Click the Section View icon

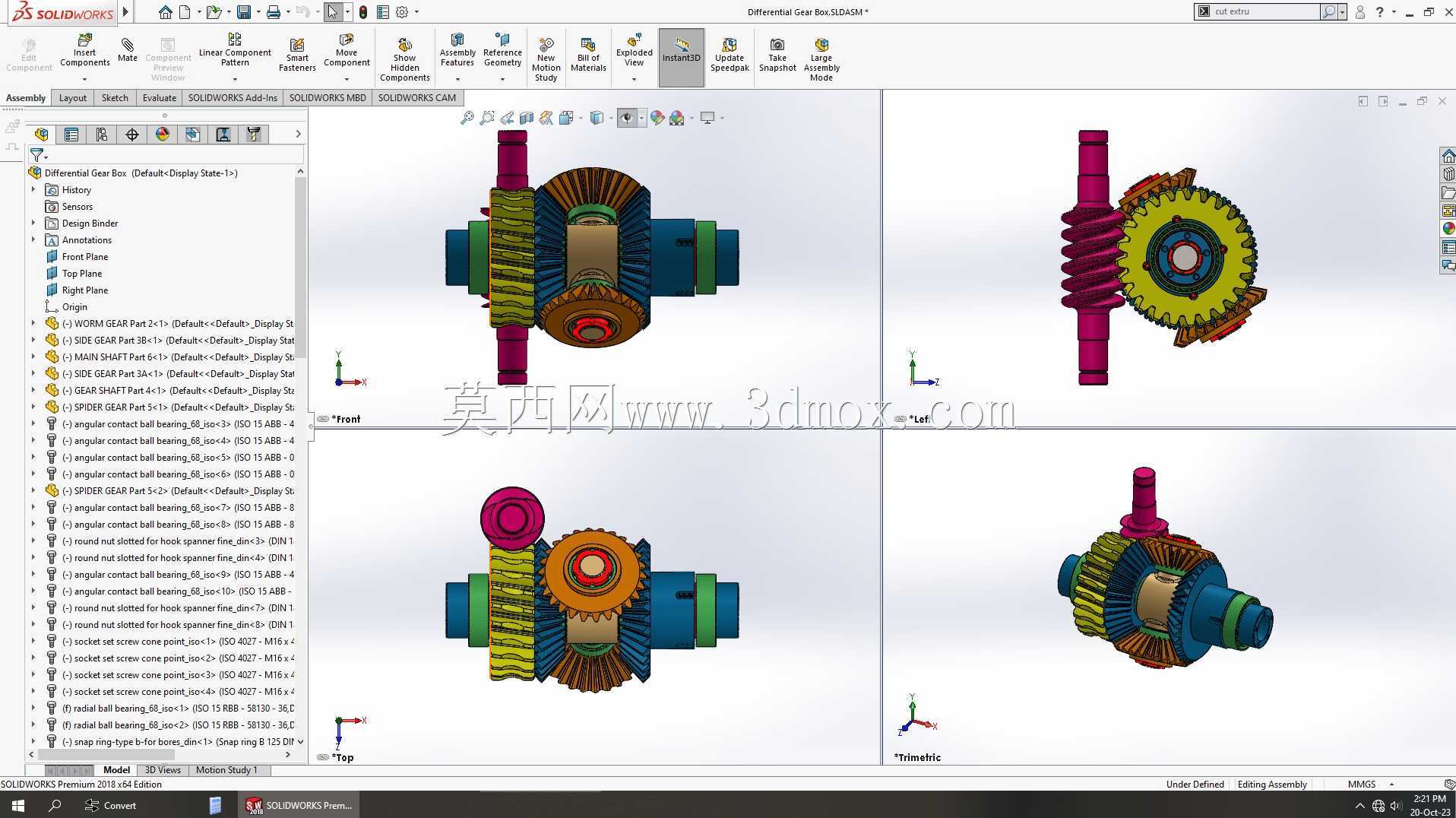[527, 118]
